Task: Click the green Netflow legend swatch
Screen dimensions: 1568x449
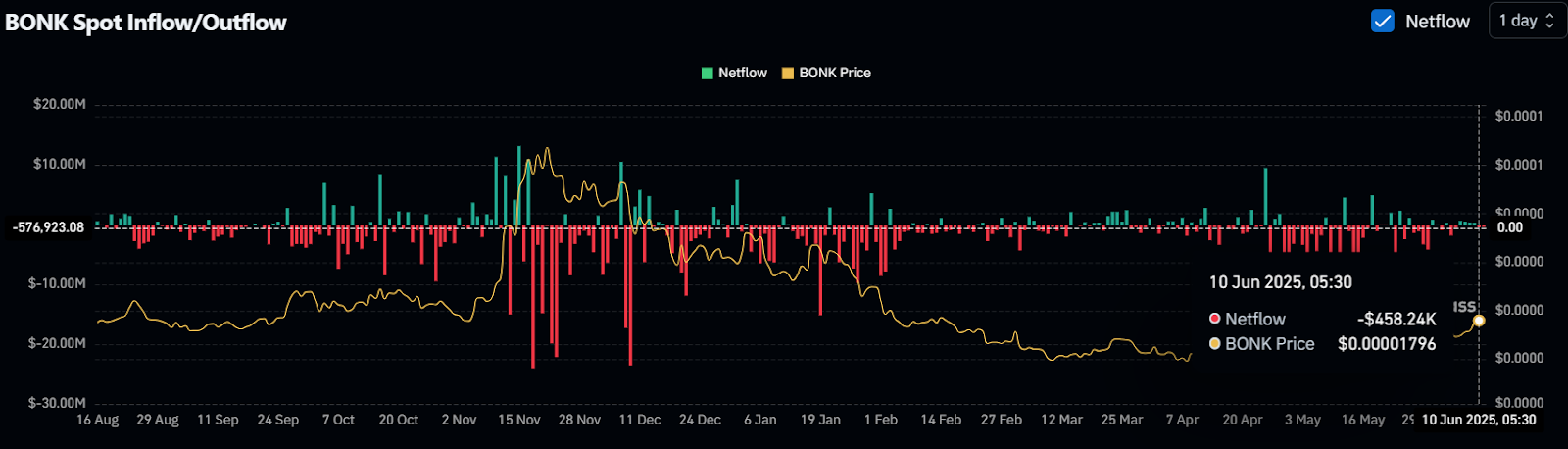Action: [x=708, y=74]
